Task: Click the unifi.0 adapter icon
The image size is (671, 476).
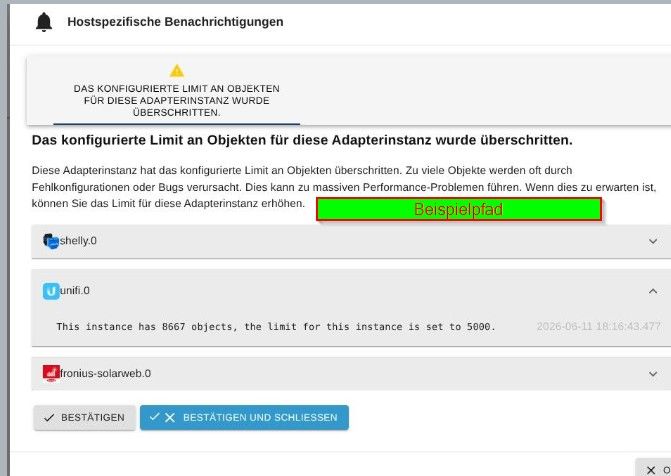Action: tap(51, 291)
